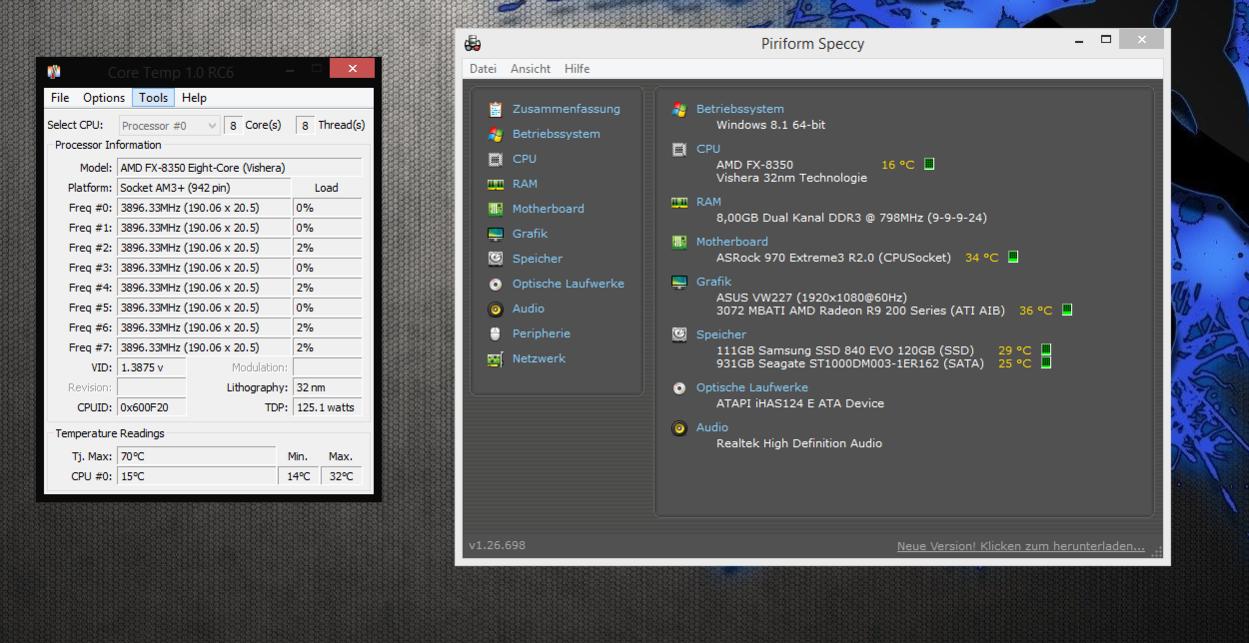
Task: Click the Lithography value 32 nm
Action: (327, 388)
